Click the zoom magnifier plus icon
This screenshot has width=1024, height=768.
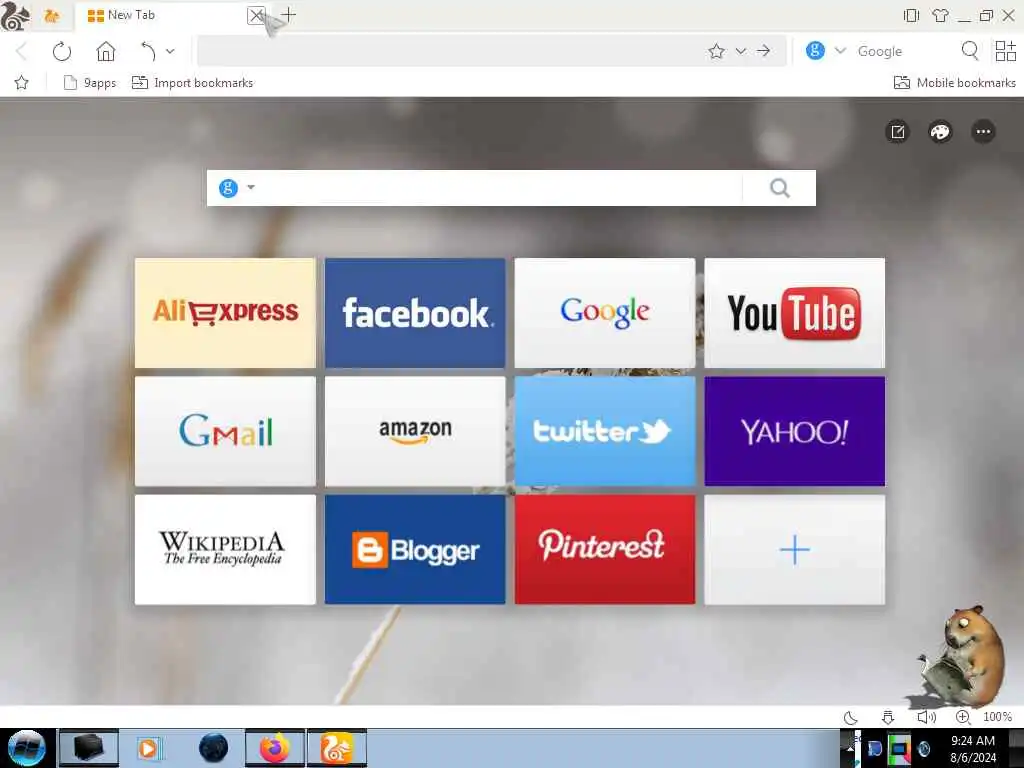[963, 717]
